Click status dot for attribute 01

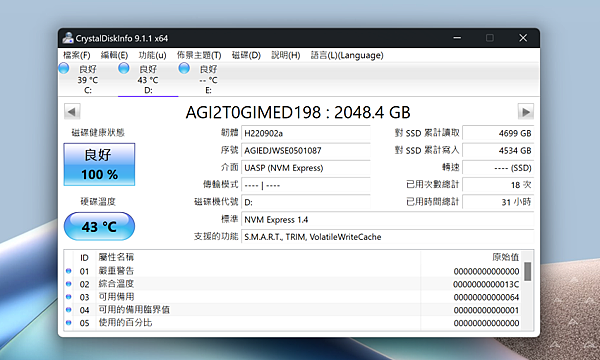tap(68, 271)
